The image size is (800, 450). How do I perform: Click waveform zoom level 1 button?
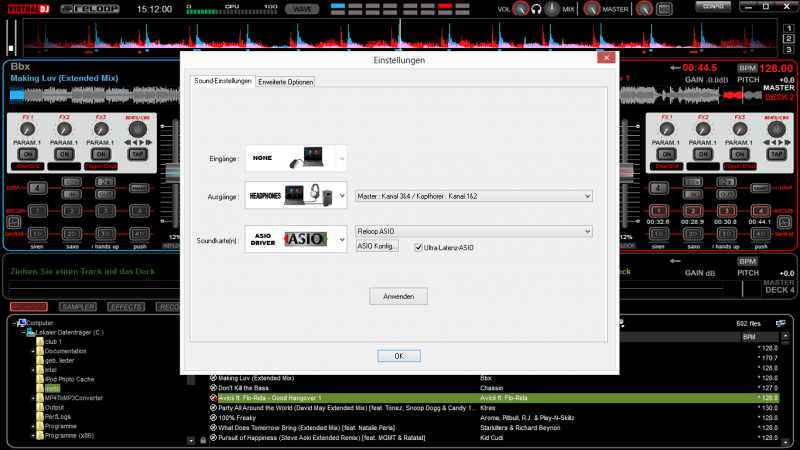coord(789,29)
